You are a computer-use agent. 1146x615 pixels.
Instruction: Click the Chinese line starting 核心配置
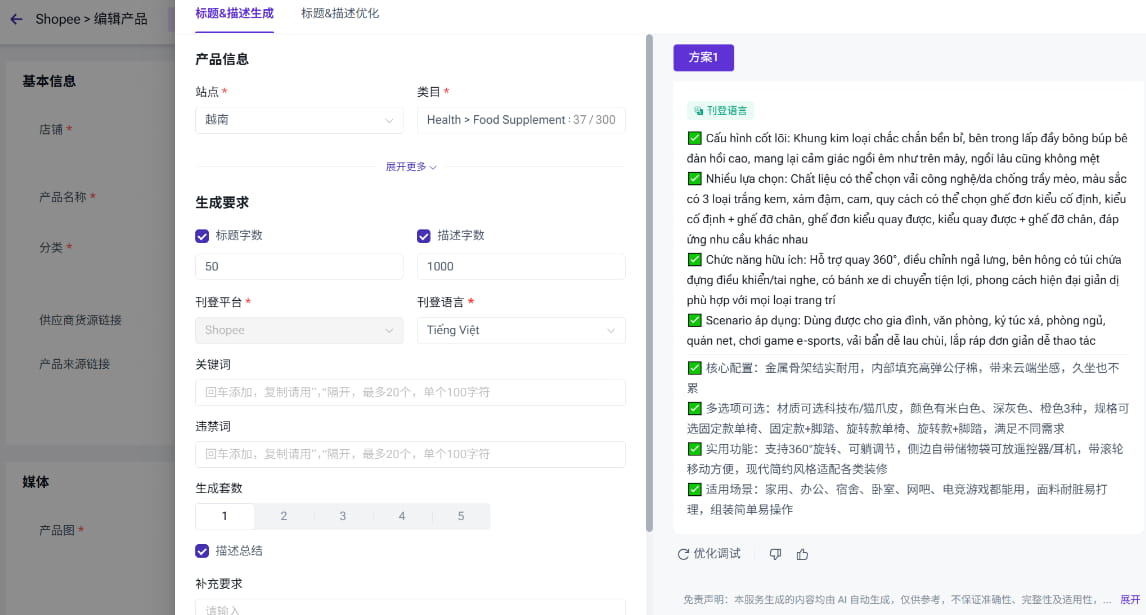[903, 378]
